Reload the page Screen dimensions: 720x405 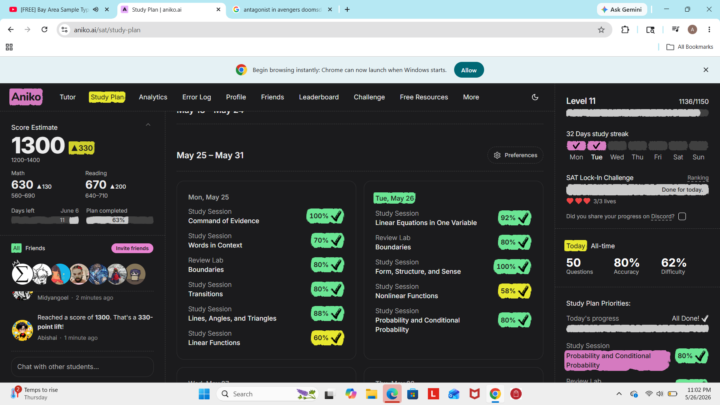pyautogui.click(x=45, y=30)
